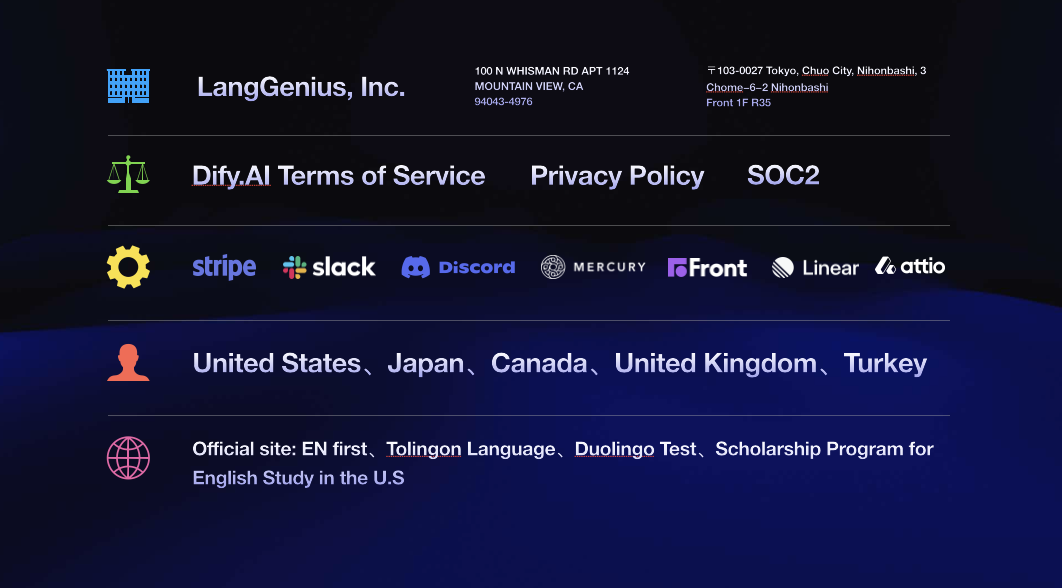Click the Discord logo
Screen dimensions: 1062x588
pyautogui.click(x=458, y=267)
